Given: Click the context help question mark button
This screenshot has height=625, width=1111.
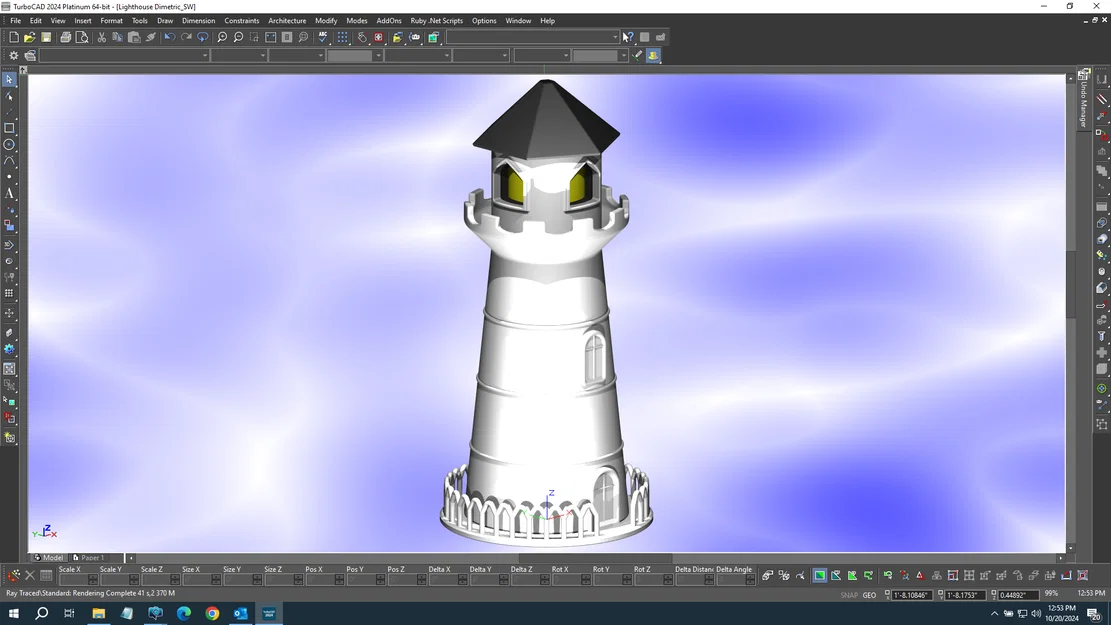Looking at the screenshot, I should [627, 36].
